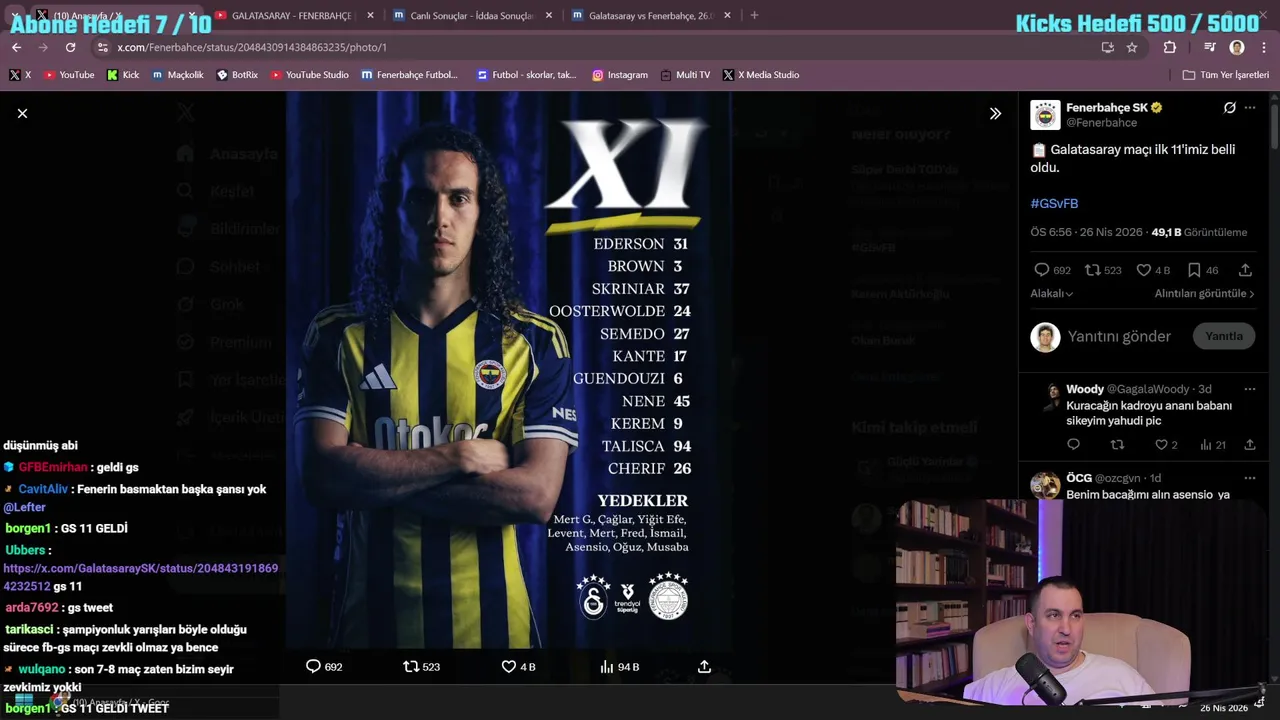Open Alıntıları görüntüle link
This screenshot has height=720, width=1280.
[x=1204, y=294]
